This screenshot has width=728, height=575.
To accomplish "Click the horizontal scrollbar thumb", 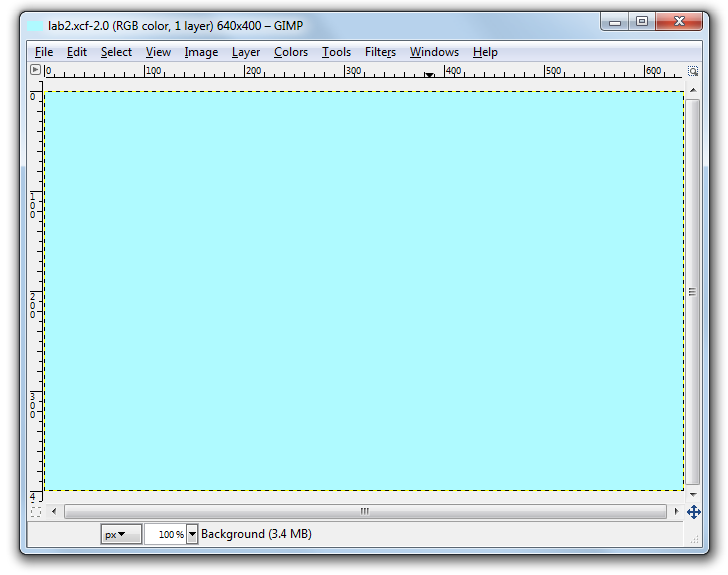I will pyautogui.click(x=365, y=511).
